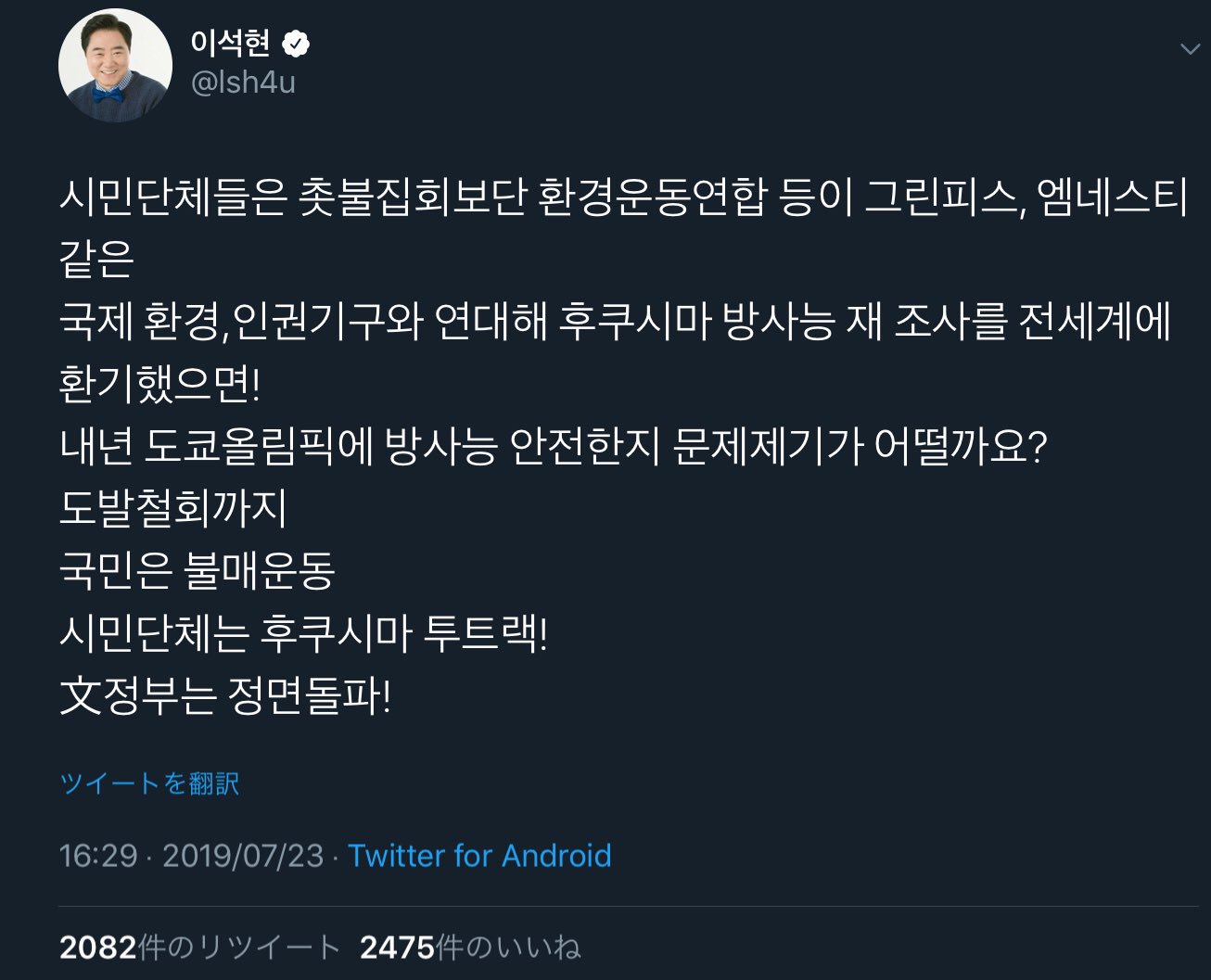Click the tweet line 국민은 불매운동
The image size is (1211, 980).
tap(197, 570)
